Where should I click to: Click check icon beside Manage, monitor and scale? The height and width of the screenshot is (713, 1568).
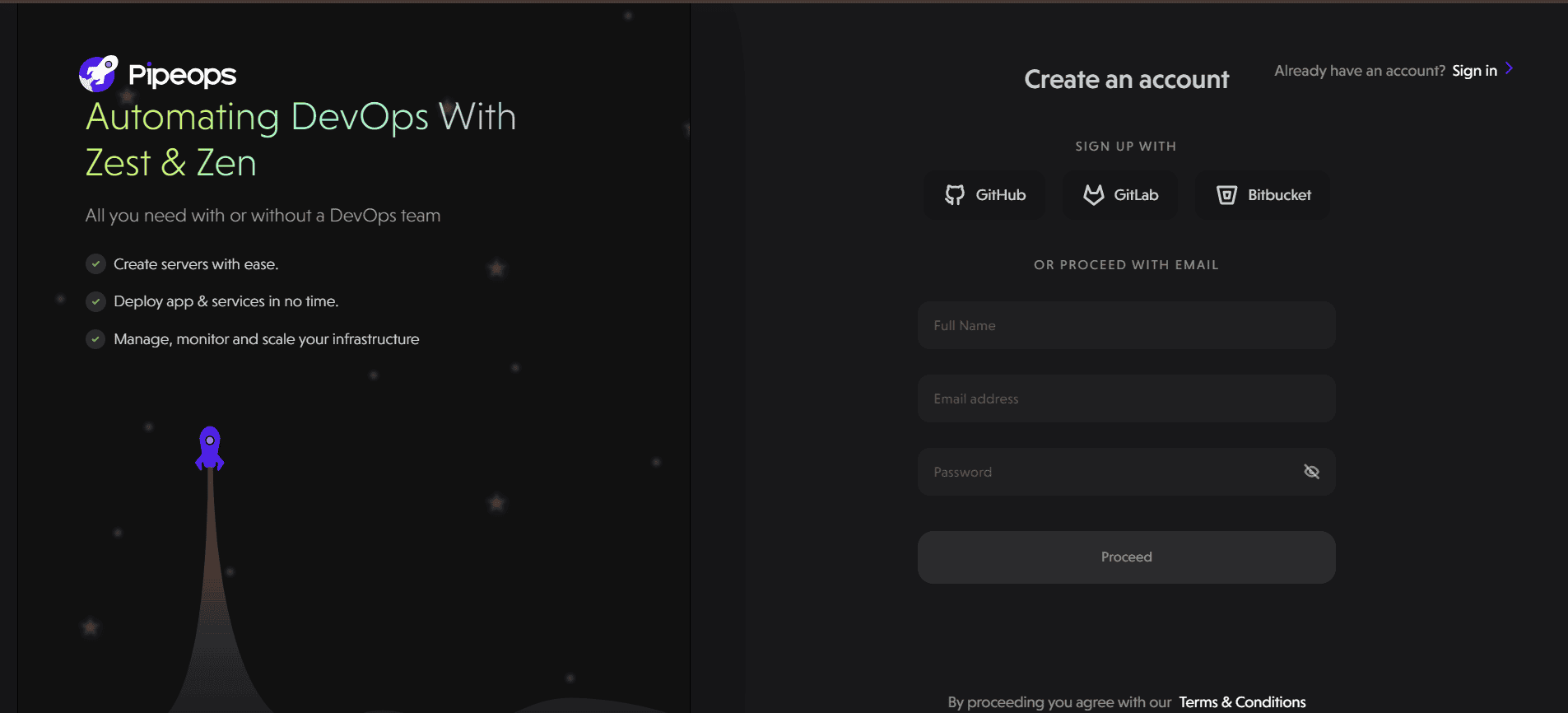pyautogui.click(x=95, y=339)
